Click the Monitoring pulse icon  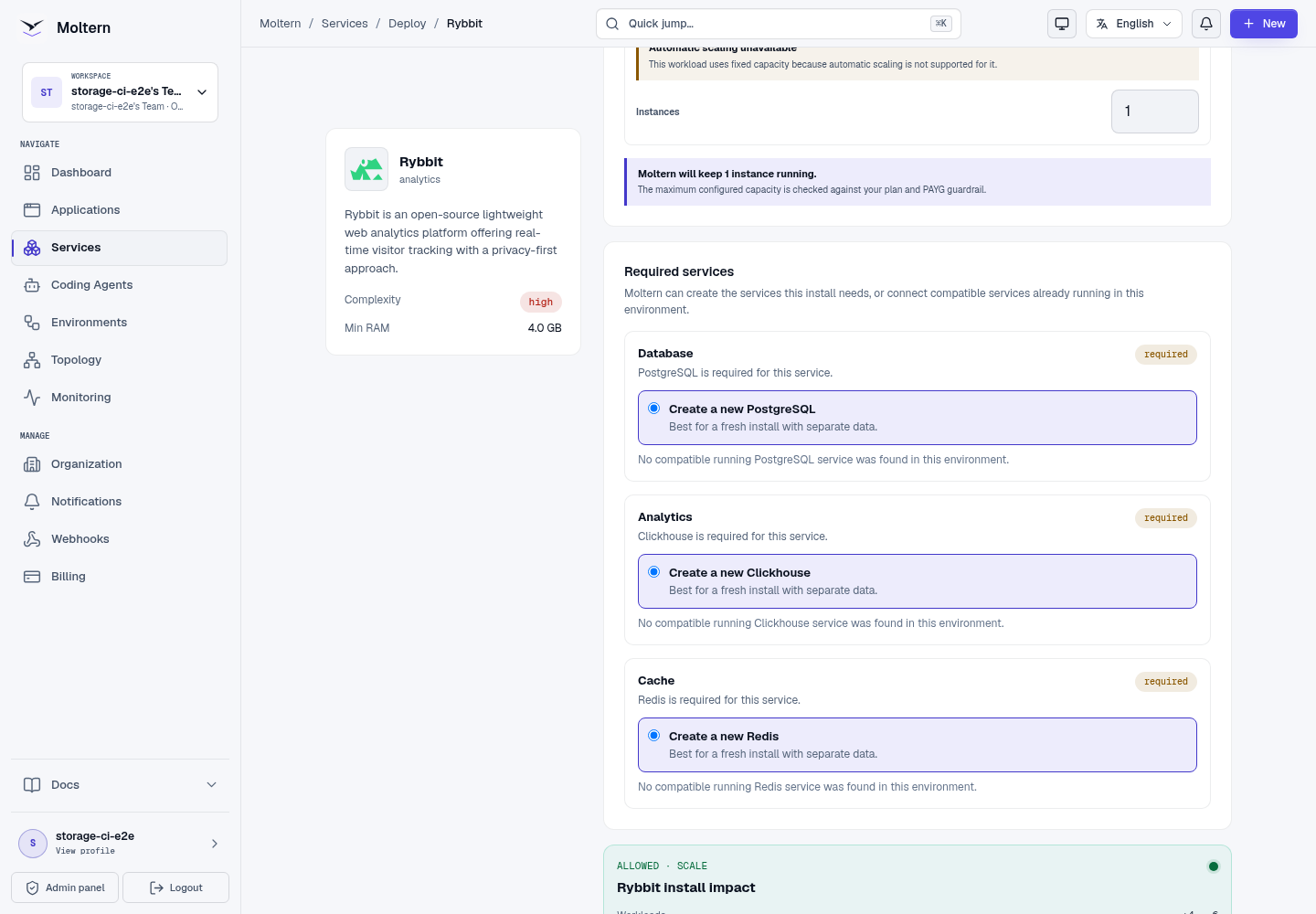coord(32,398)
